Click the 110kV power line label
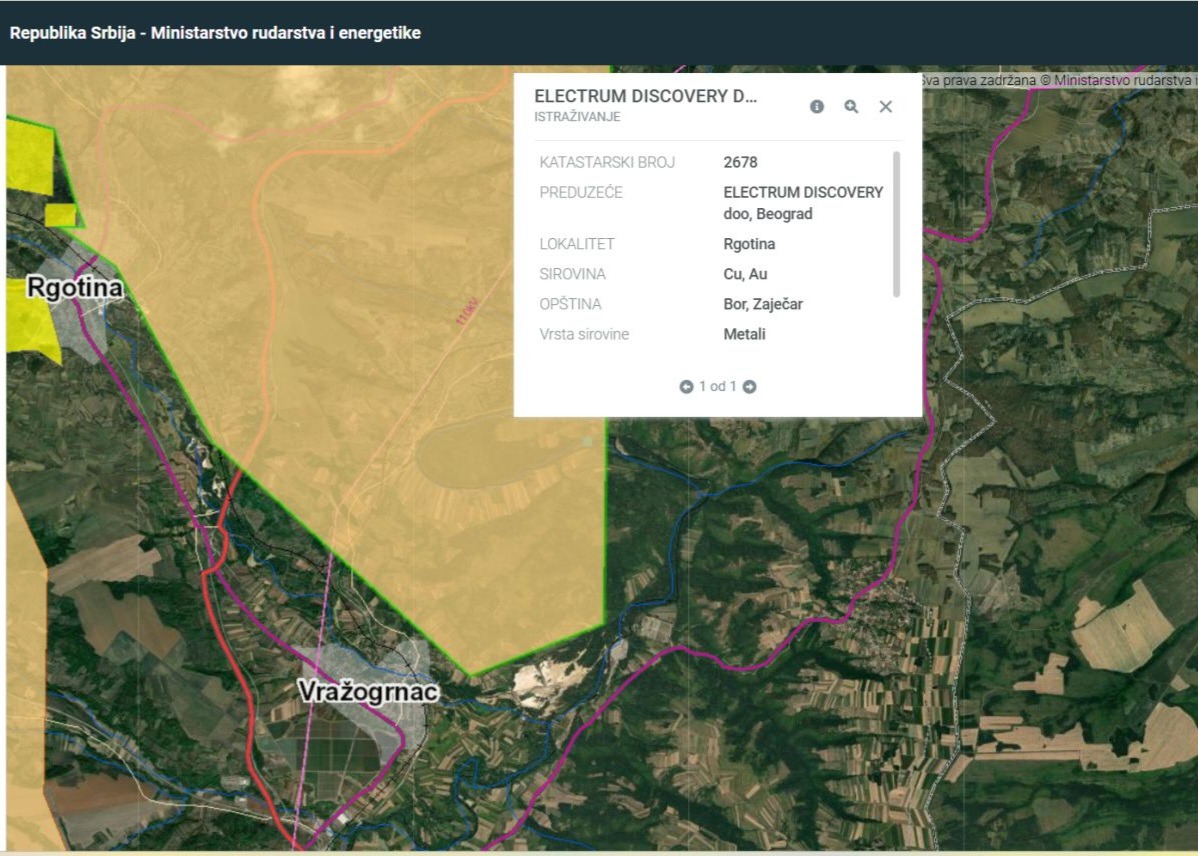 467,312
